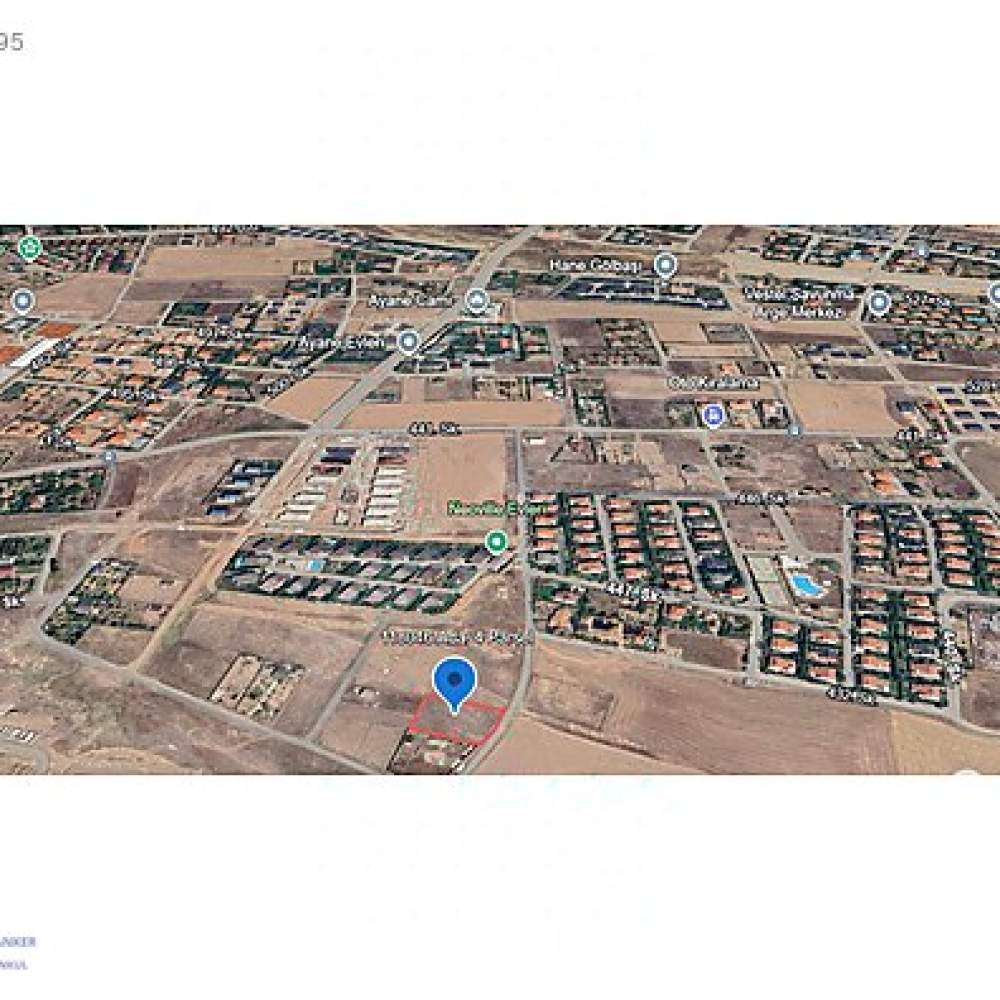Click the partially visible pin at right edge
The image size is (1000, 1000).
pyautogui.click(x=994, y=295)
